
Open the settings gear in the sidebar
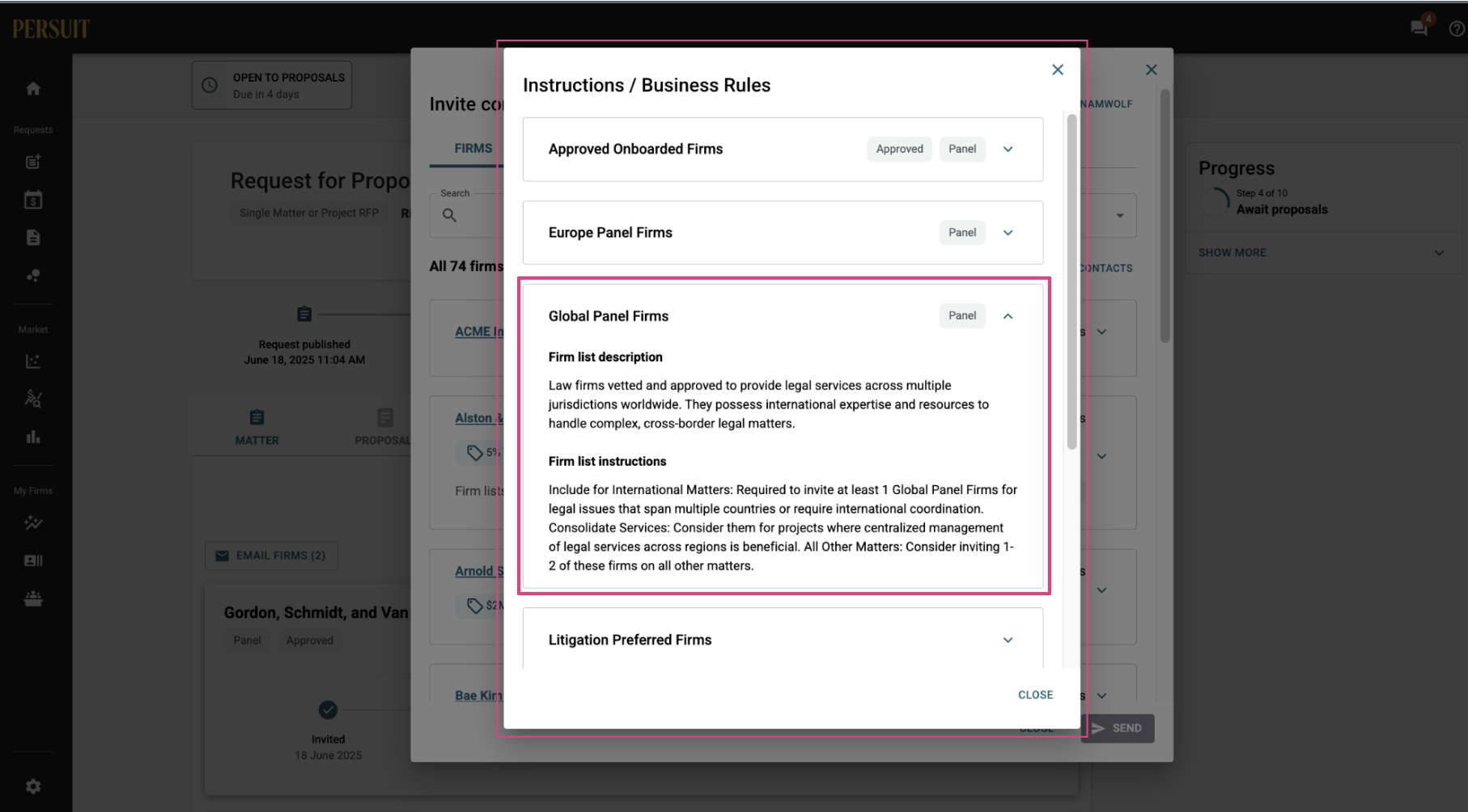tap(33, 786)
